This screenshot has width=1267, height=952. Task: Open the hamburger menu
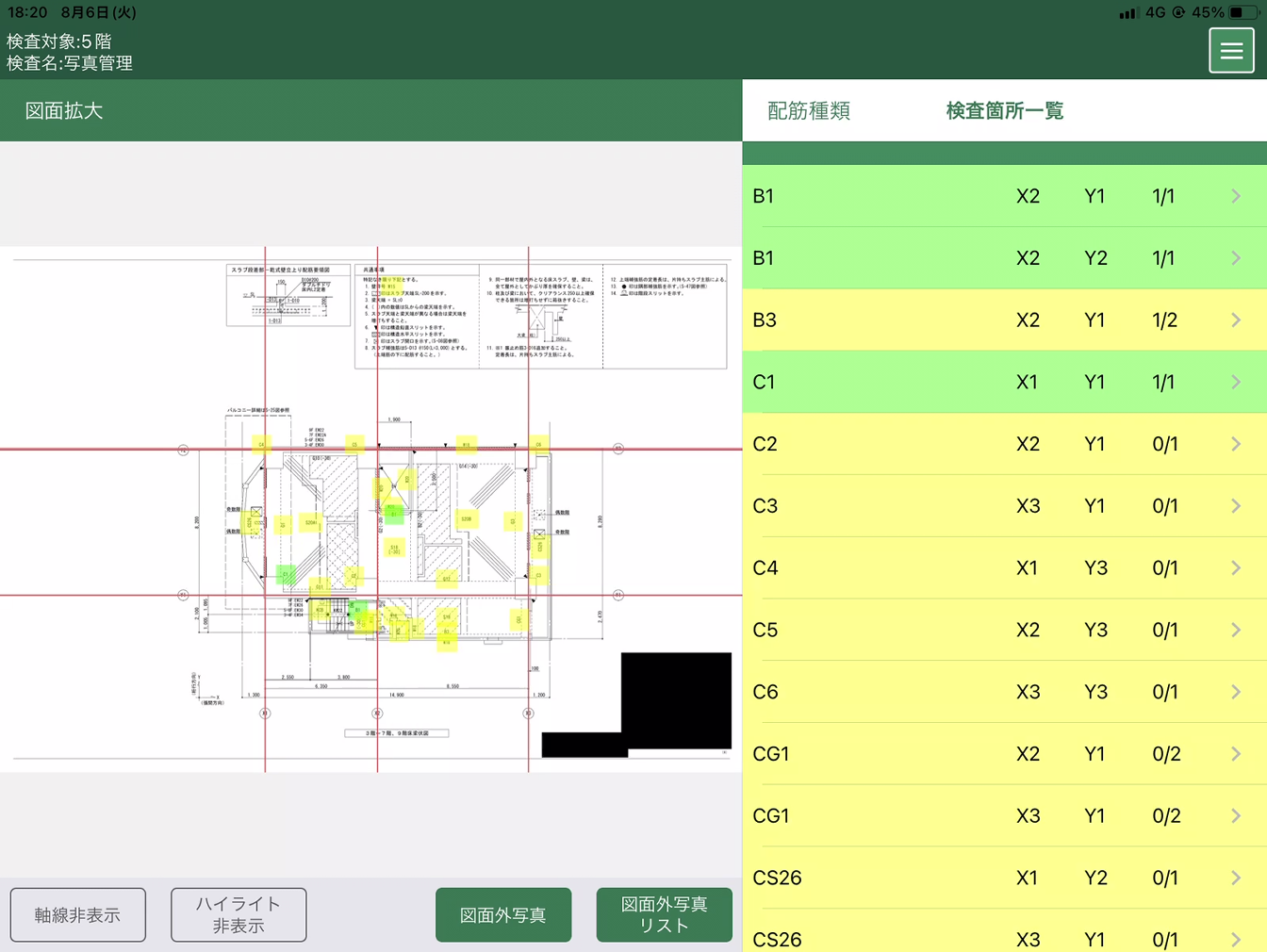point(1231,50)
